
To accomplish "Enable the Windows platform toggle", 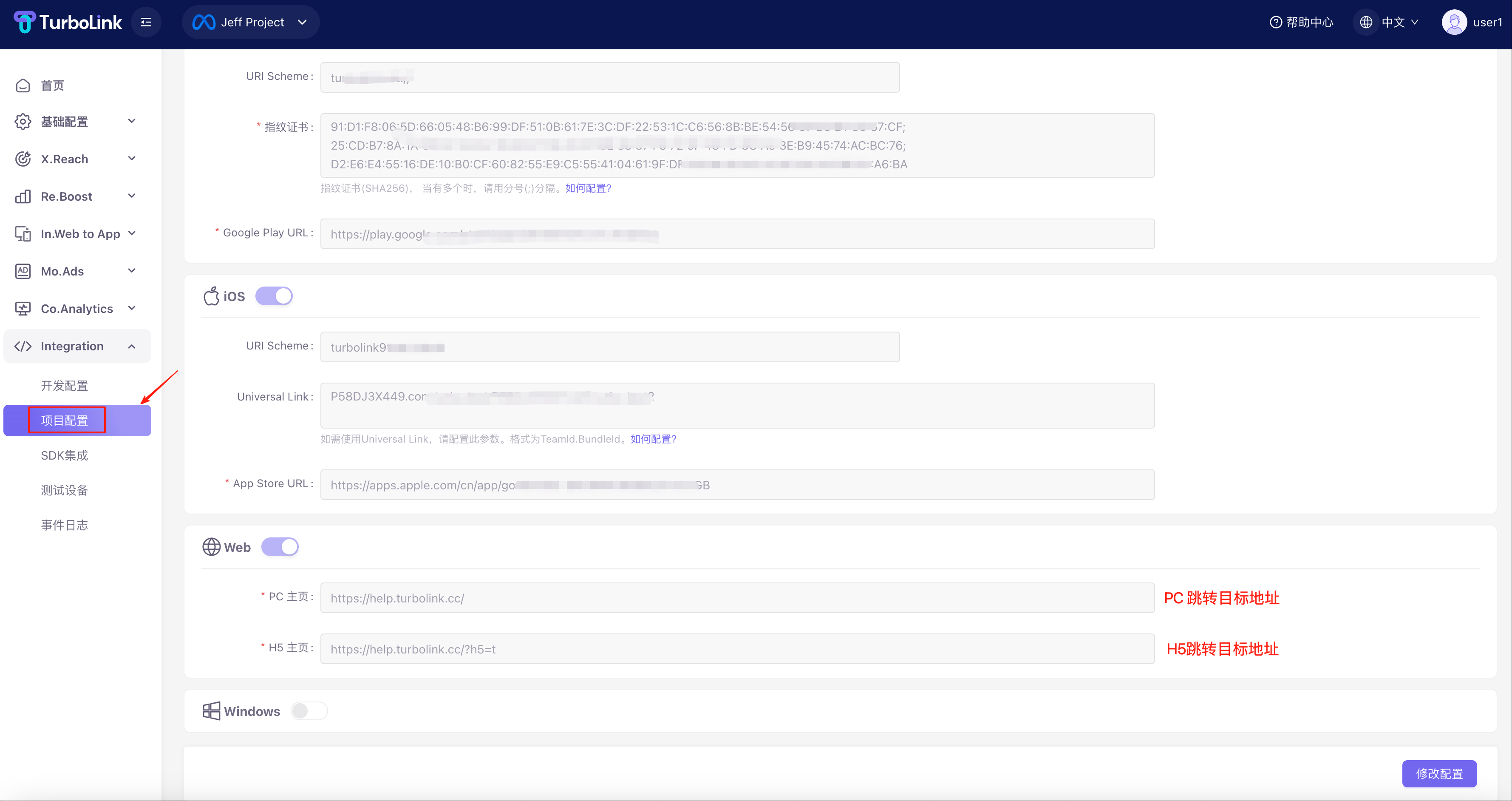I will click(309, 711).
